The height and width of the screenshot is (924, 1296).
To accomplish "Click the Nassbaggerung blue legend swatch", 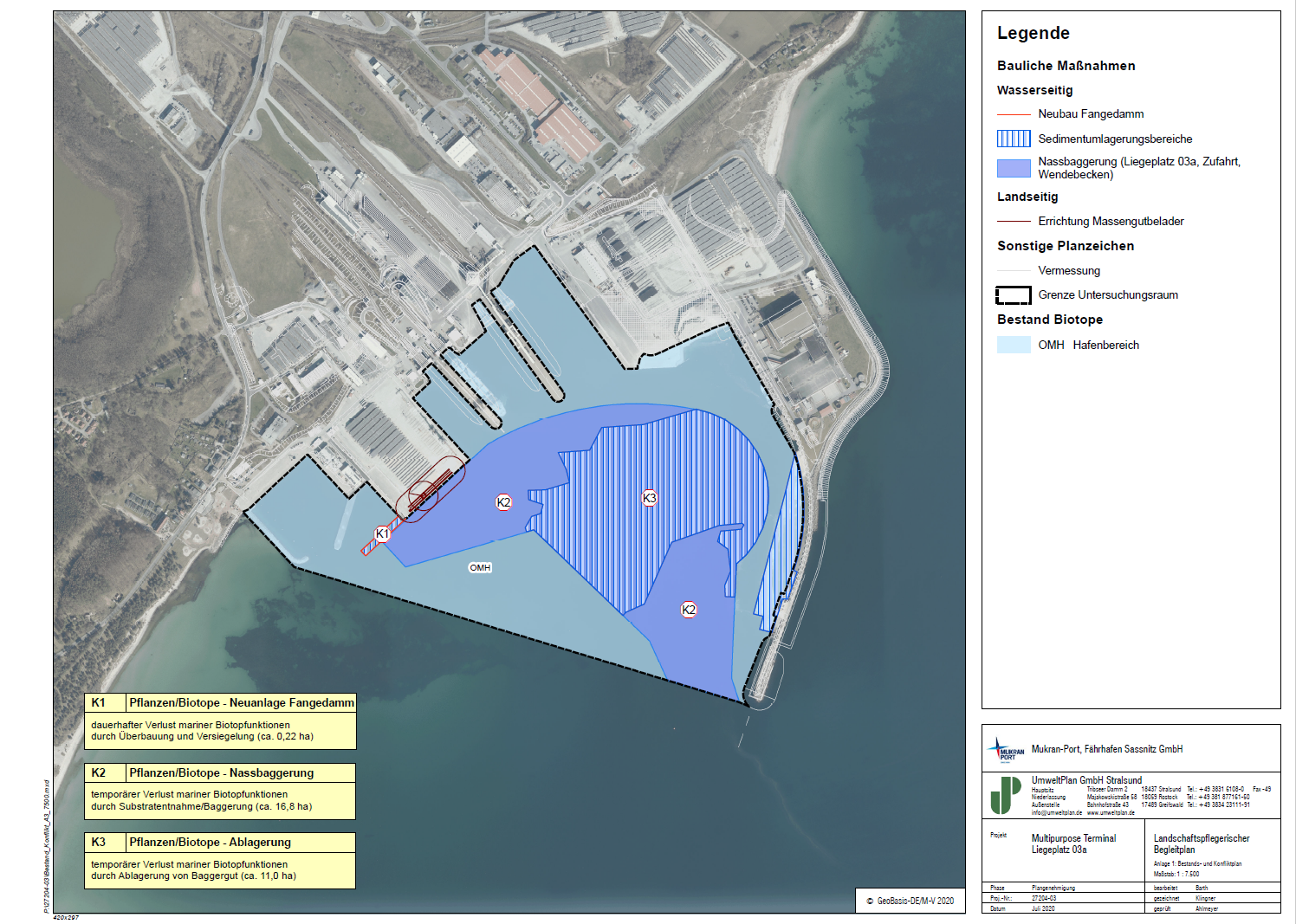I will (1013, 168).
